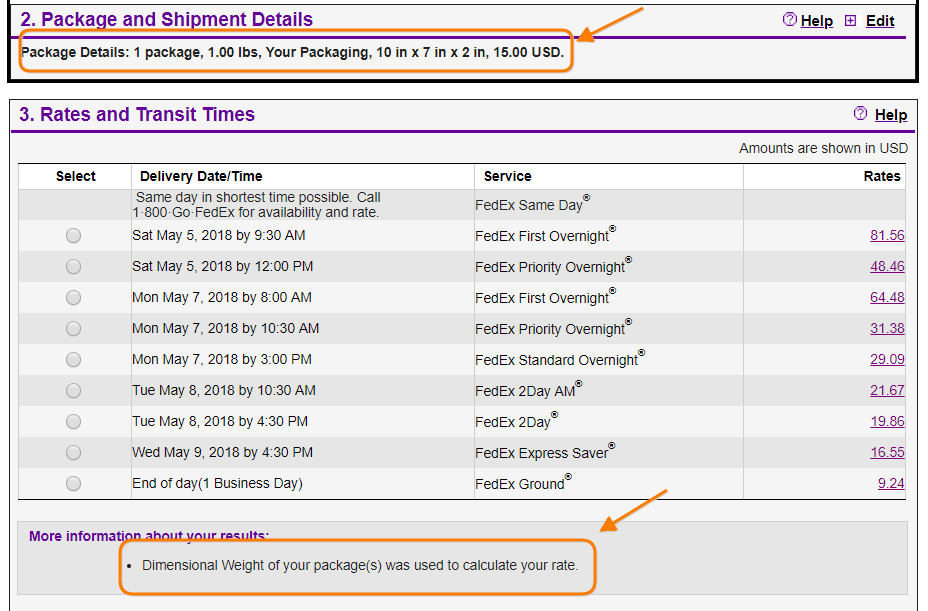Viewport: 928px width, 611px height.
Task: Select FedEx First Overnight arriving Sat May 5
Action: tap(72, 235)
